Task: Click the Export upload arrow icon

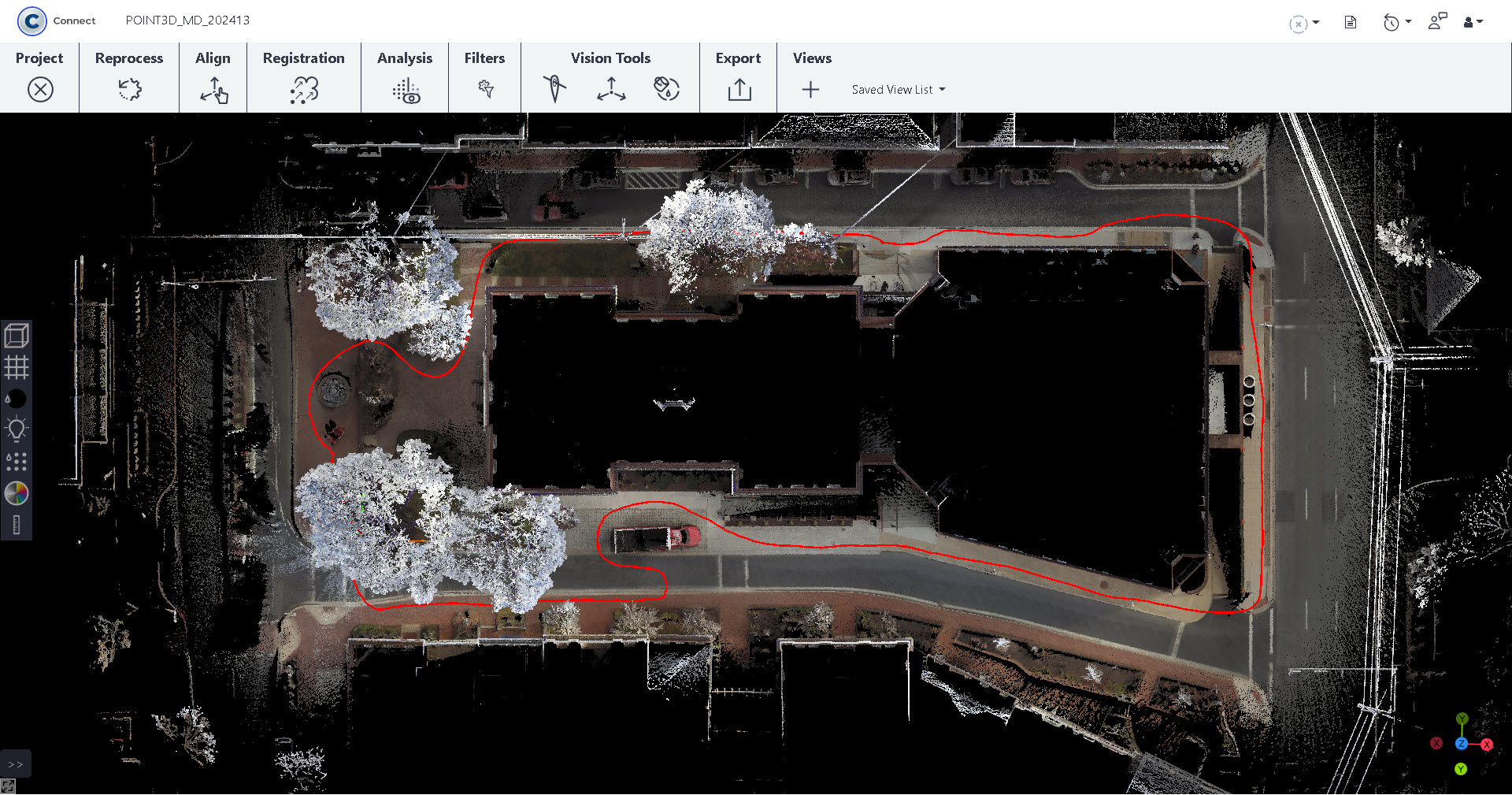Action: (739, 89)
